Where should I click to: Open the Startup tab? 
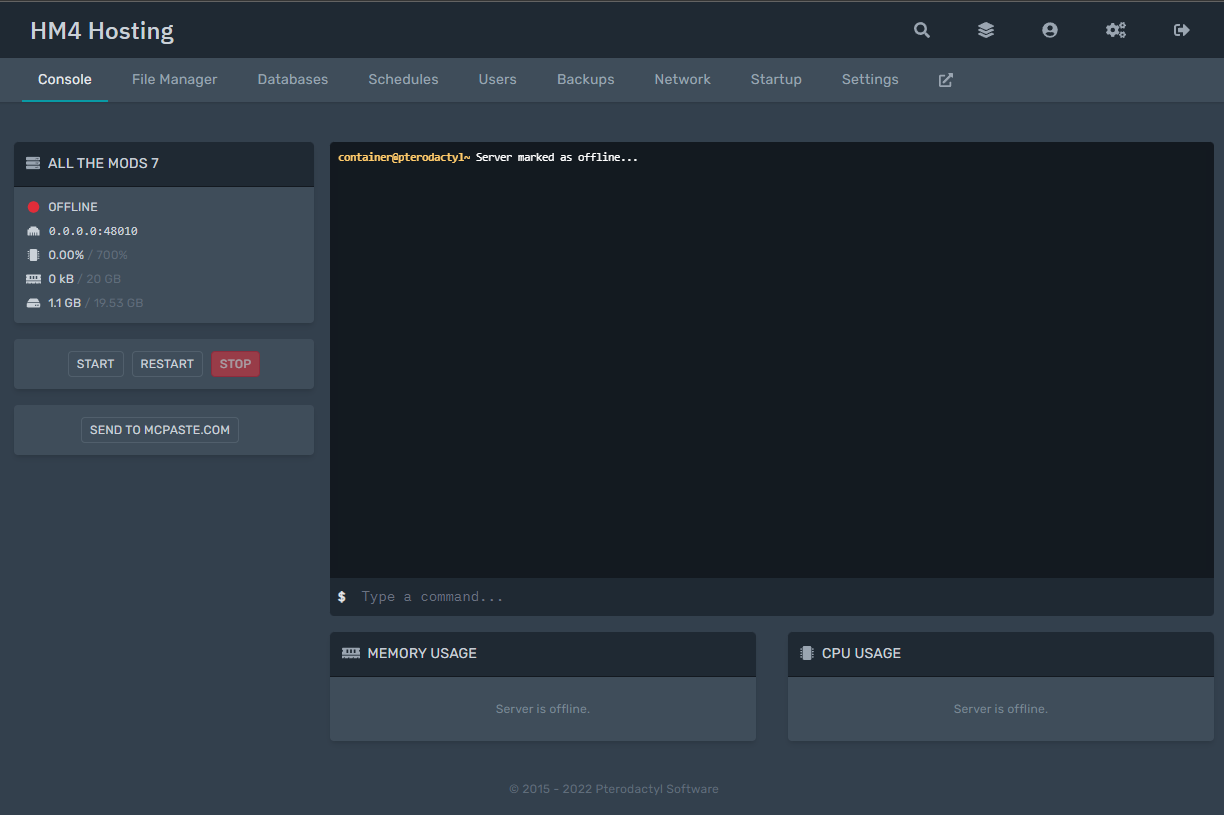click(776, 80)
